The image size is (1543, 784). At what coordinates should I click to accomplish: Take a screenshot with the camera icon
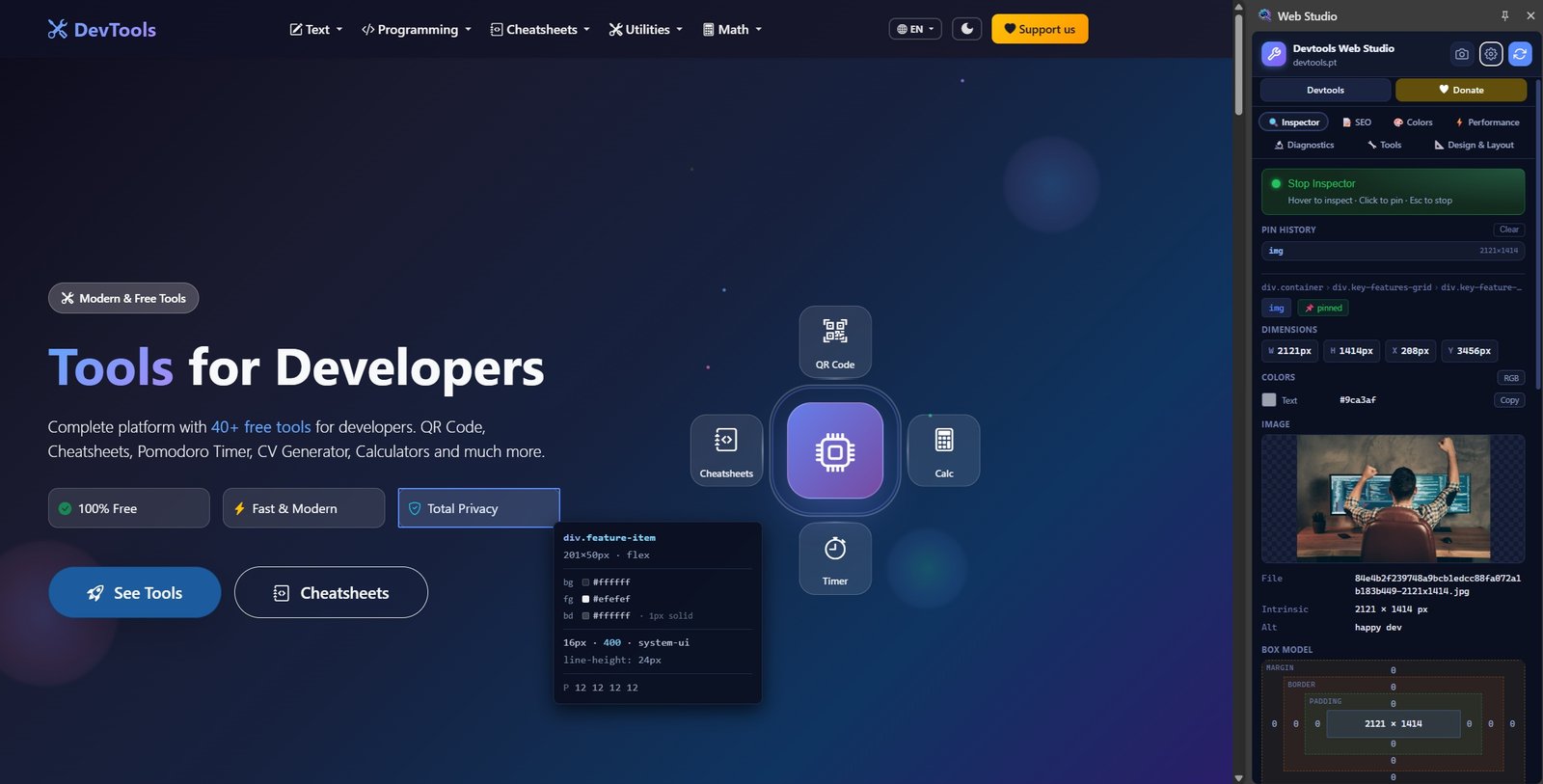tap(1462, 54)
